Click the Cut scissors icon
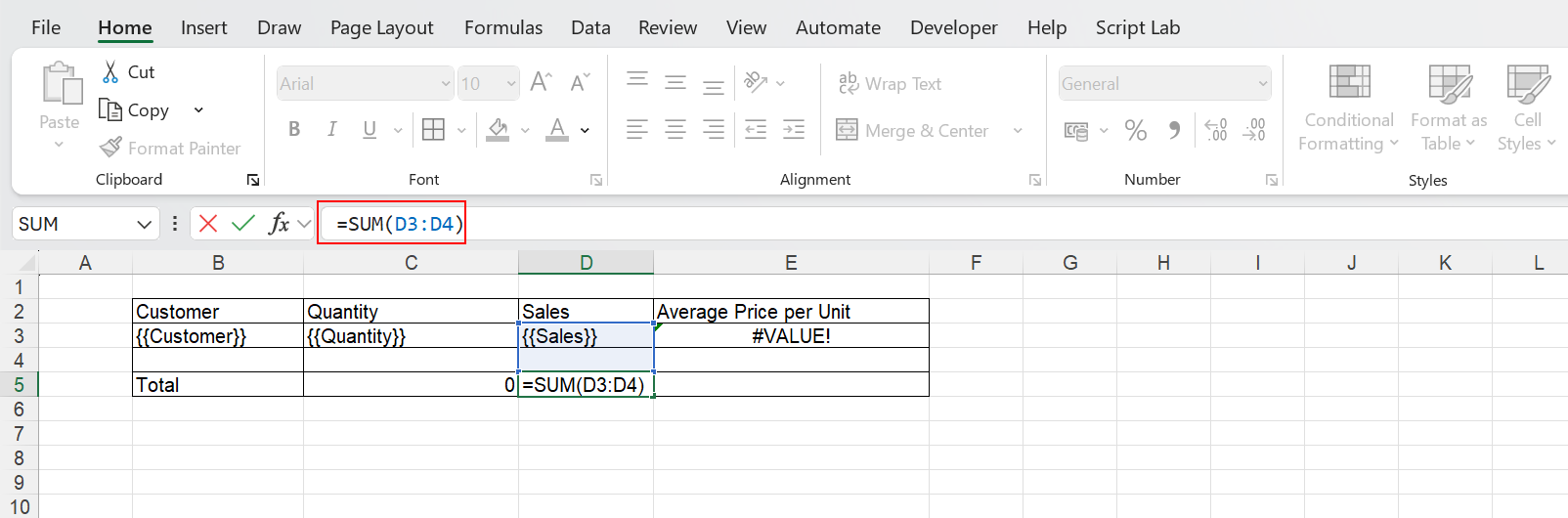Screen dimensions: 1568x518 (x=110, y=71)
